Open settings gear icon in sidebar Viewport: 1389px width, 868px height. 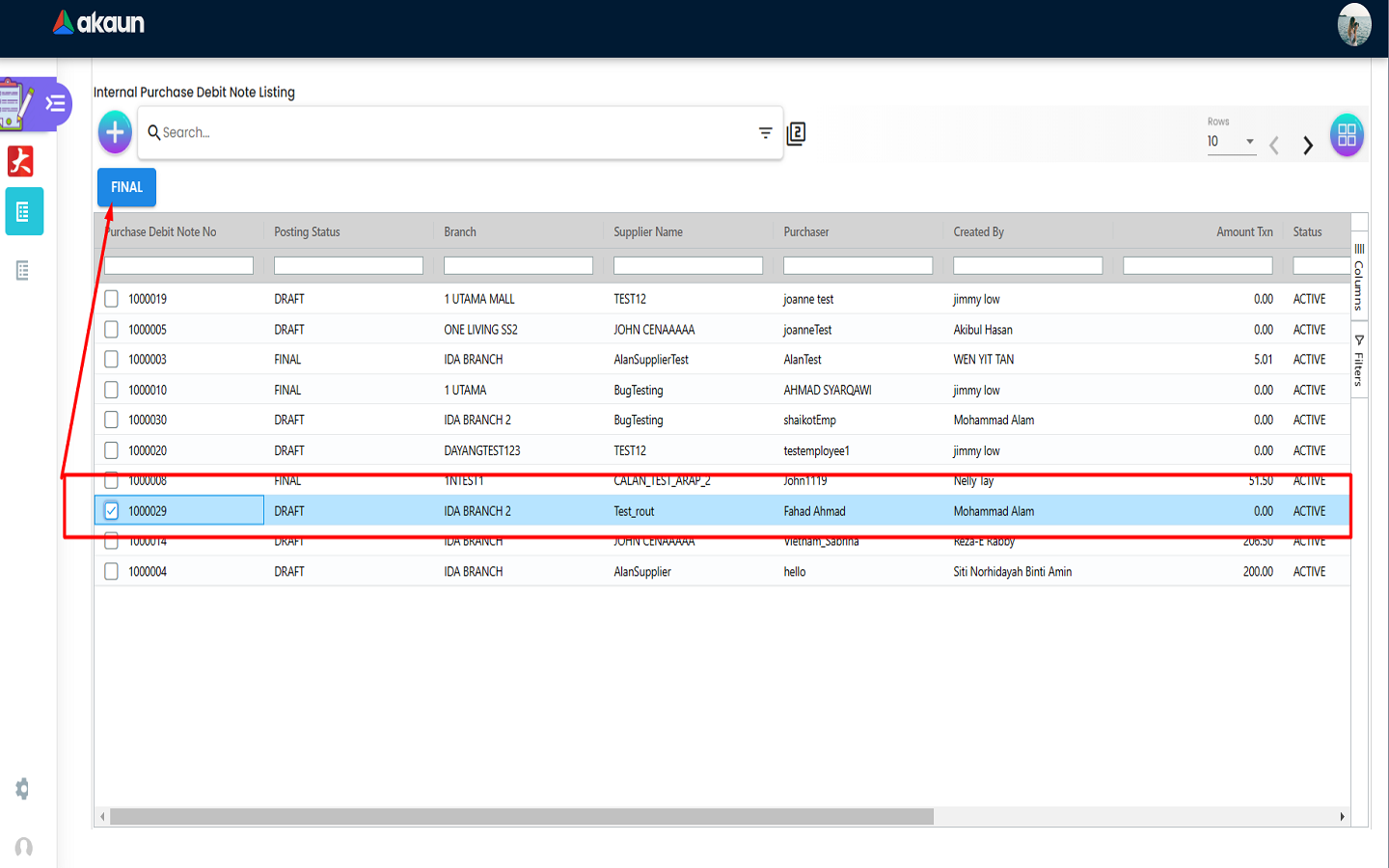(23, 789)
